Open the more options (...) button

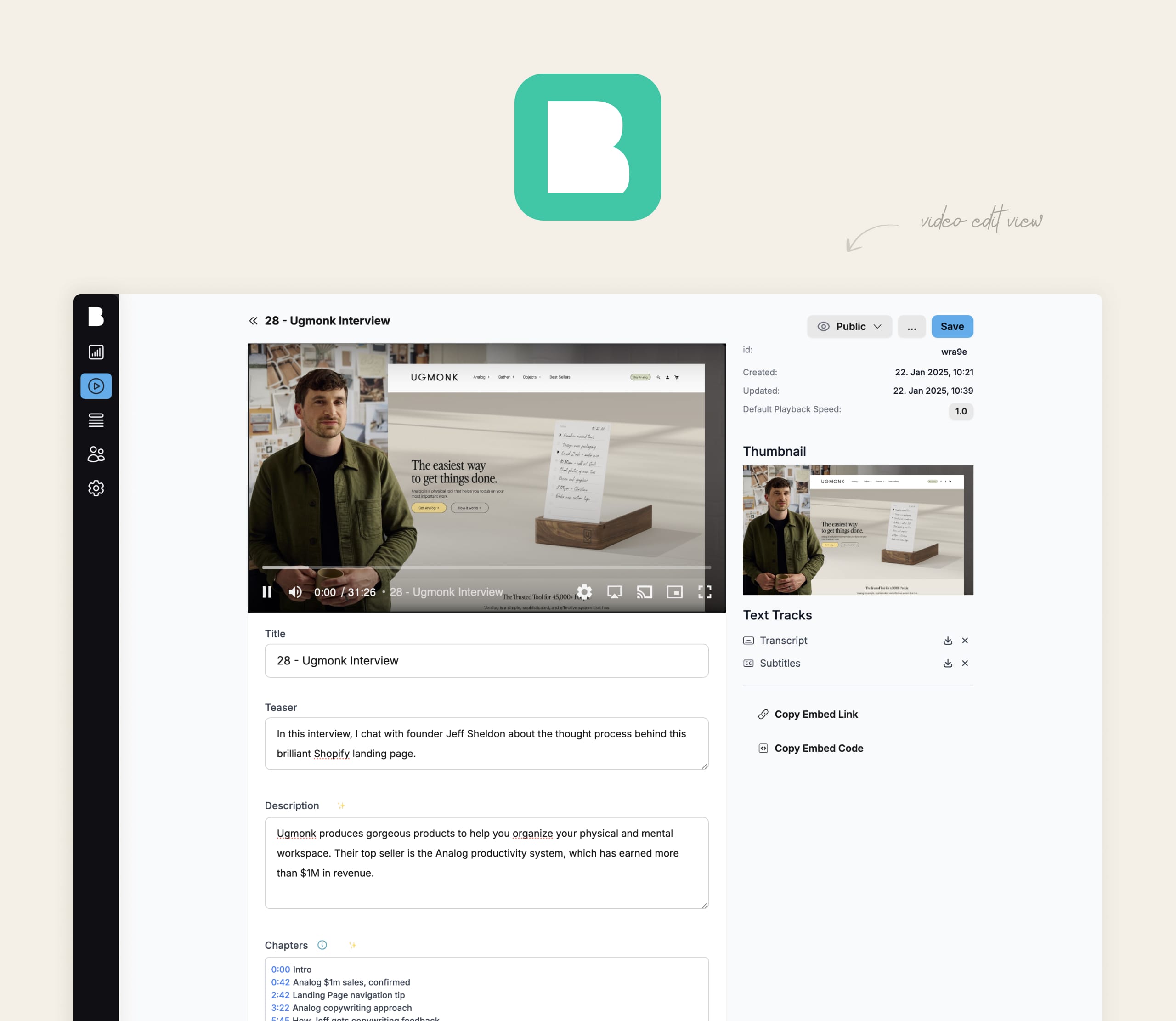pyautogui.click(x=912, y=326)
